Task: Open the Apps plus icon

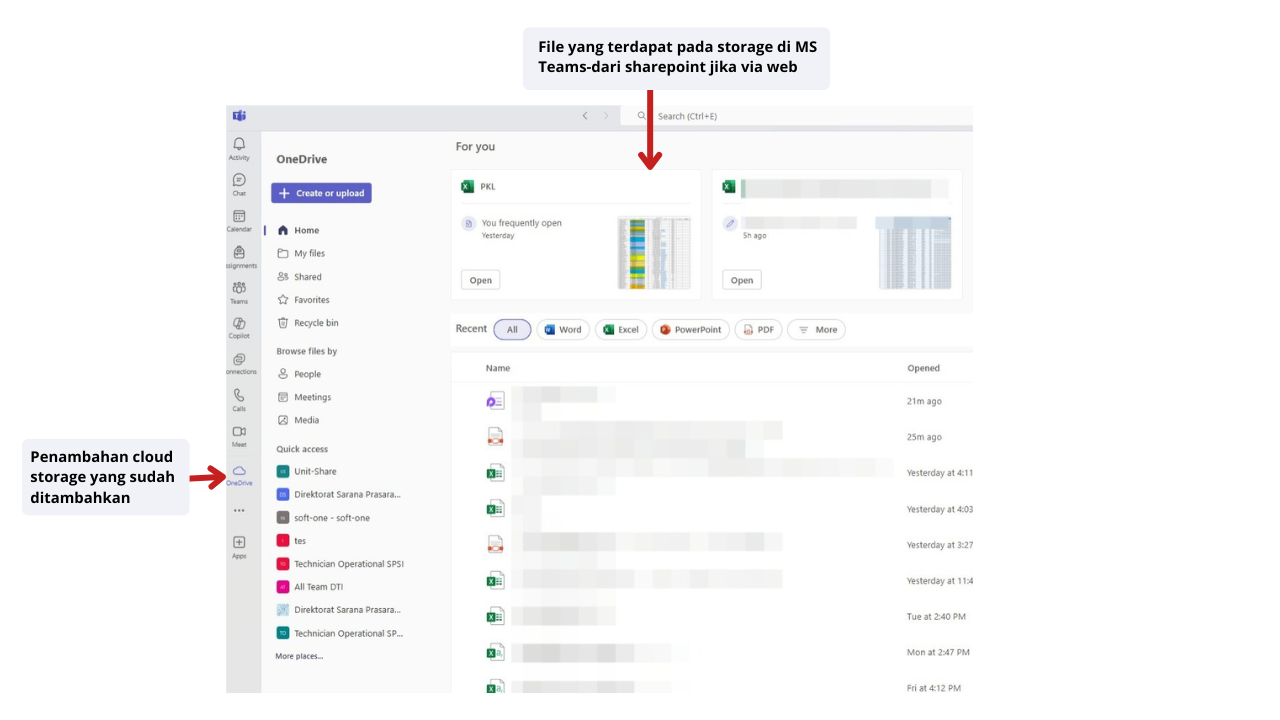Action: pyautogui.click(x=239, y=543)
